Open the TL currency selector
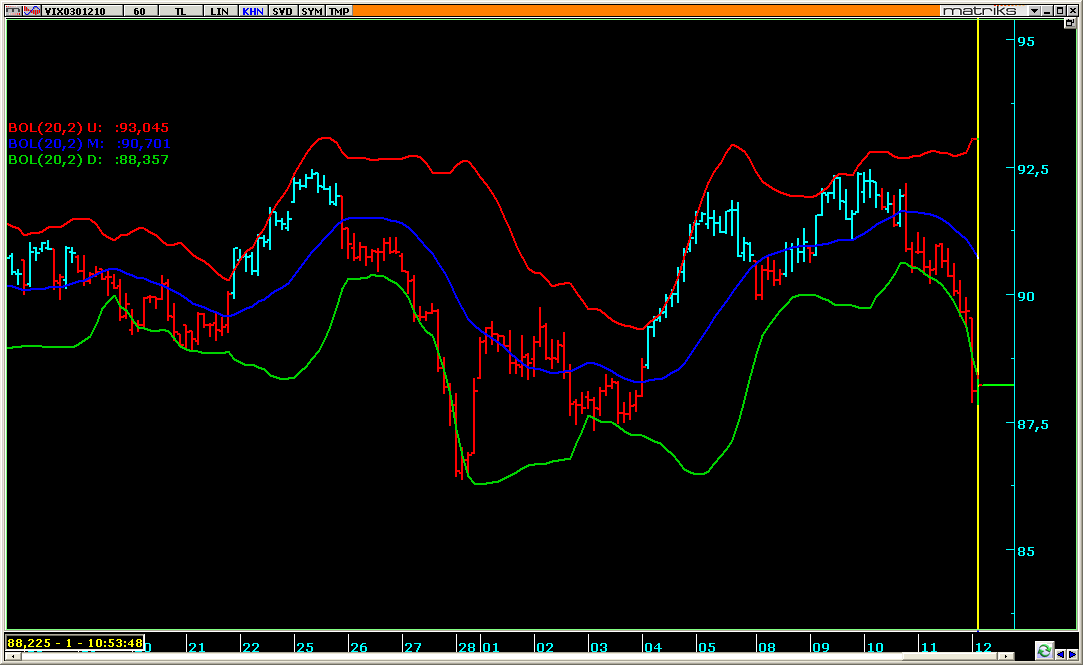 (x=179, y=11)
